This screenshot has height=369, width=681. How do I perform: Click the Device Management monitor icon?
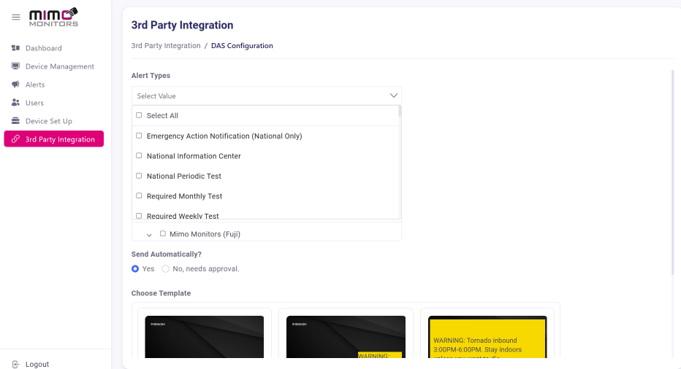click(x=16, y=66)
